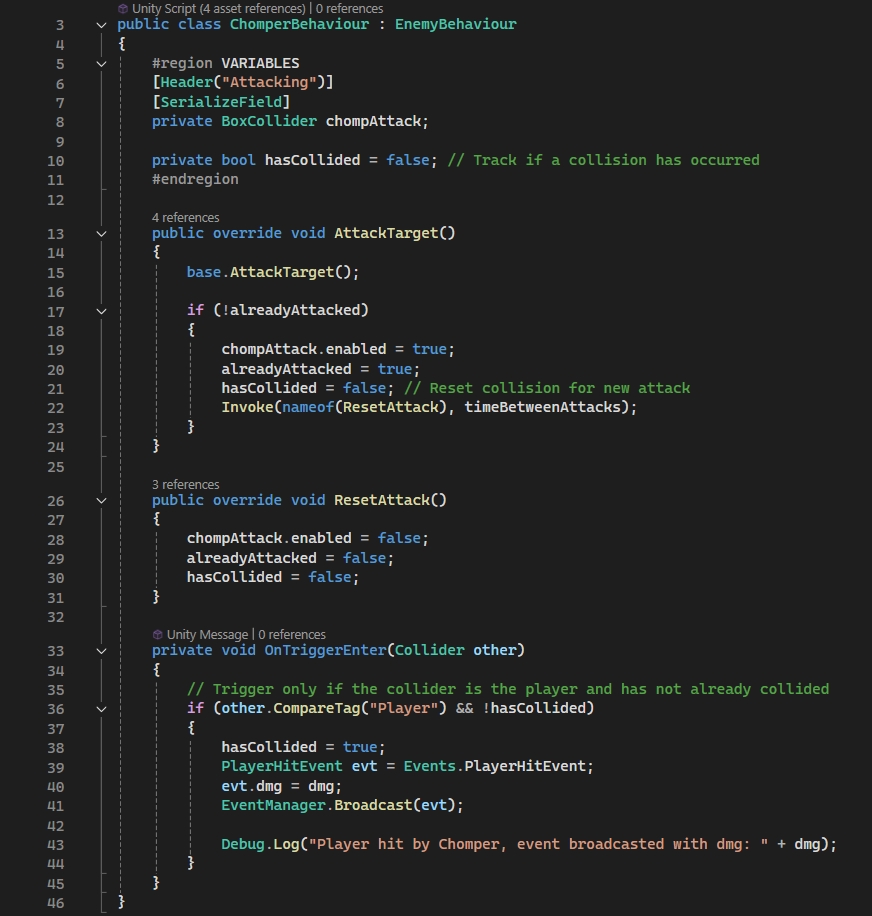This screenshot has width=872, height=916.
Task: Click the BoxCollider type on line 8
Action: (x=269, y=122)
